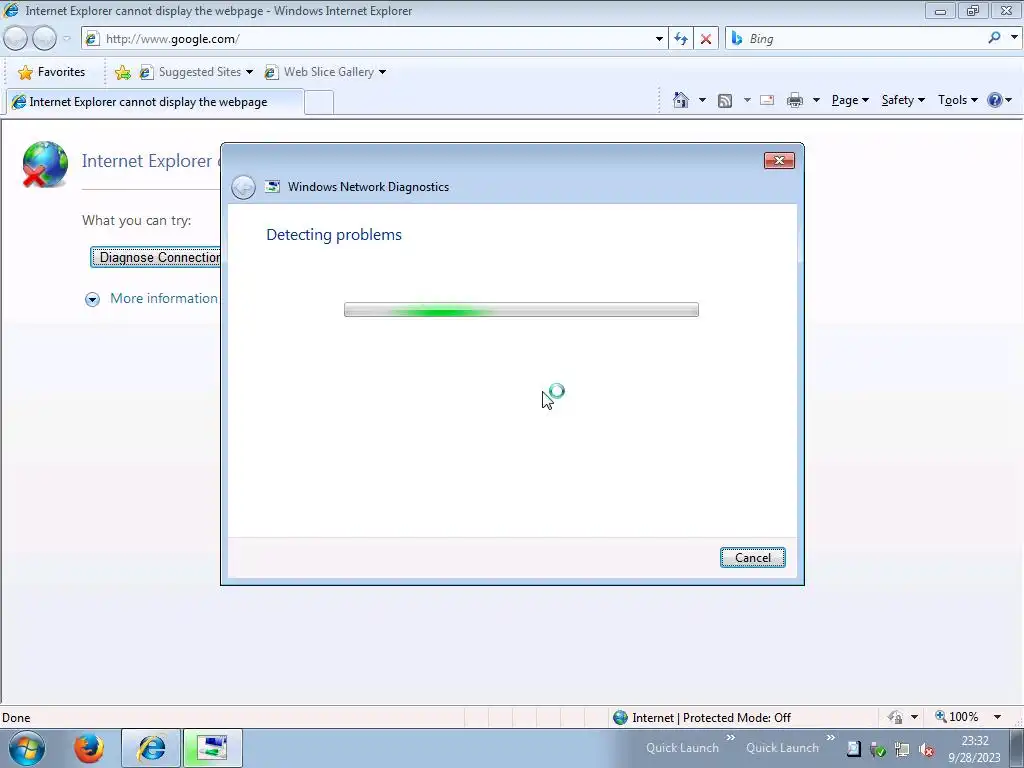Click the network tray icon

(x=902, y=749)
